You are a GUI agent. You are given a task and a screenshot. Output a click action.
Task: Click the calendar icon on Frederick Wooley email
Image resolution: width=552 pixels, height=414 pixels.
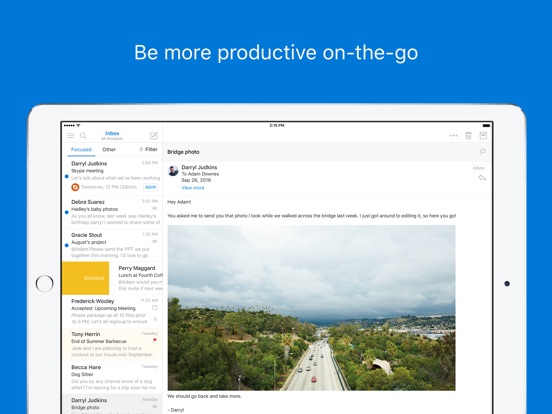[155, 308]
